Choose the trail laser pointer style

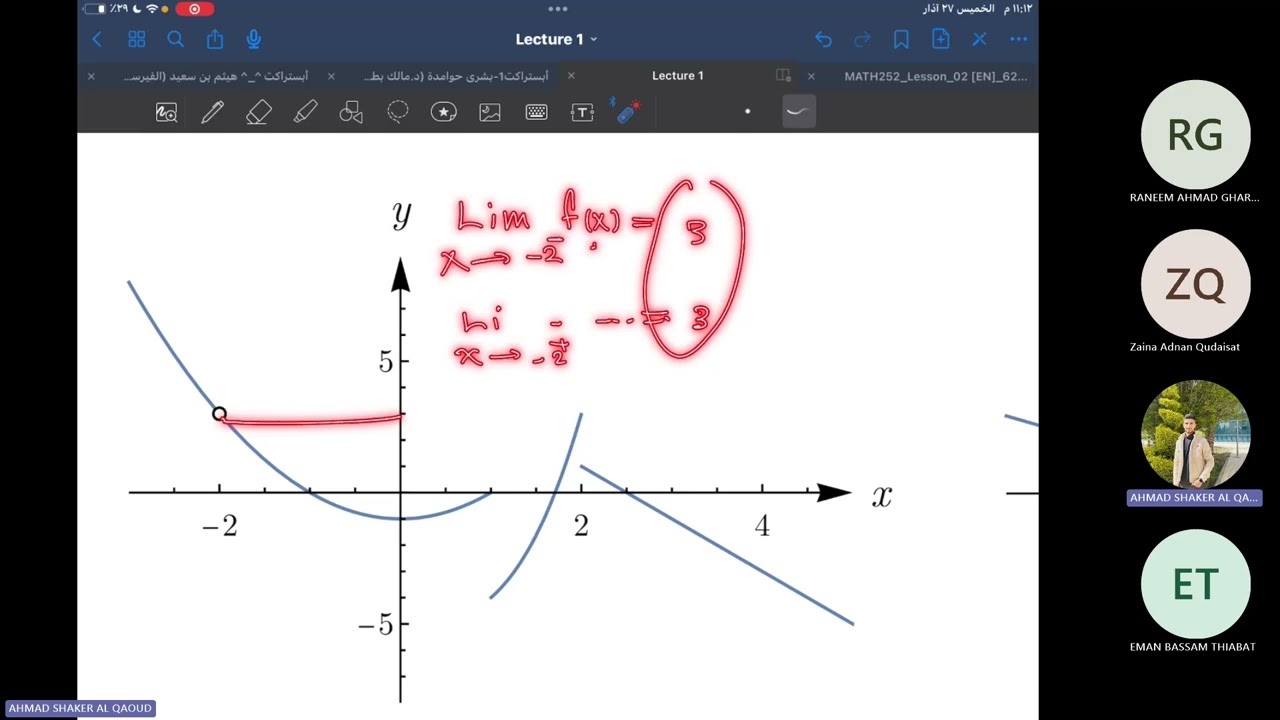798,112
